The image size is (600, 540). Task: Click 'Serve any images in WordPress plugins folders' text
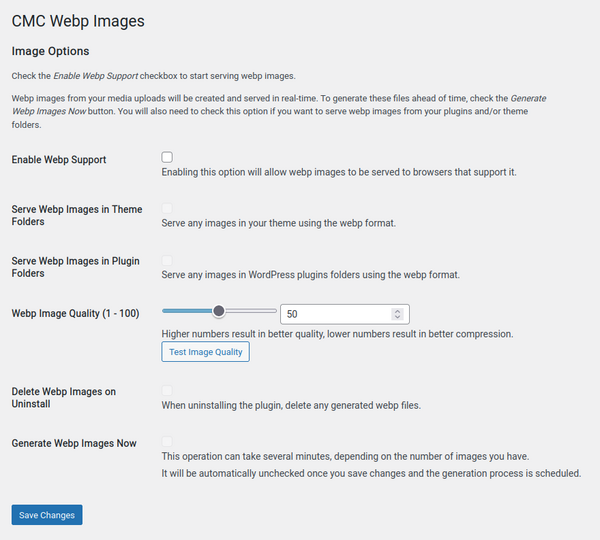[310, 275]
